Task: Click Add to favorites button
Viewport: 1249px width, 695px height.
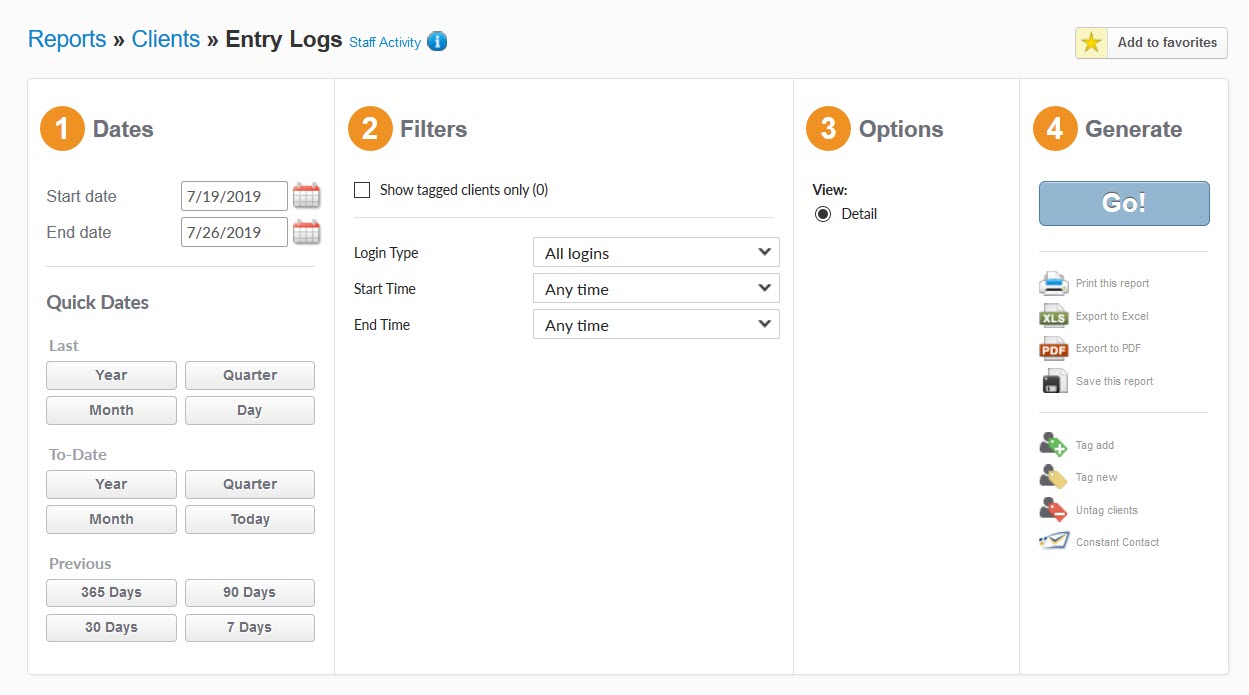Action: point(1151,43)
